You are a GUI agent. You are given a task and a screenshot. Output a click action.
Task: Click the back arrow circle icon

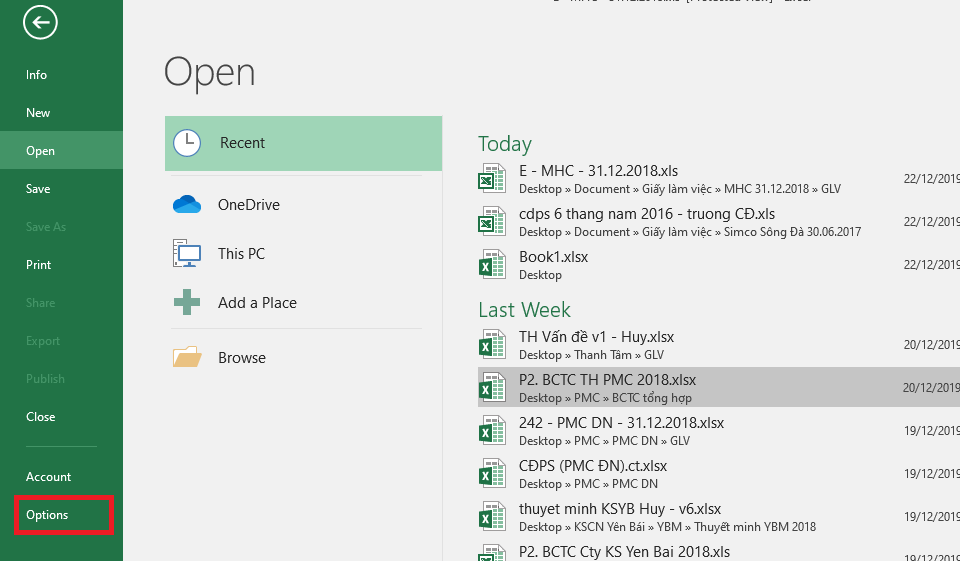click(x=41, y=22)
